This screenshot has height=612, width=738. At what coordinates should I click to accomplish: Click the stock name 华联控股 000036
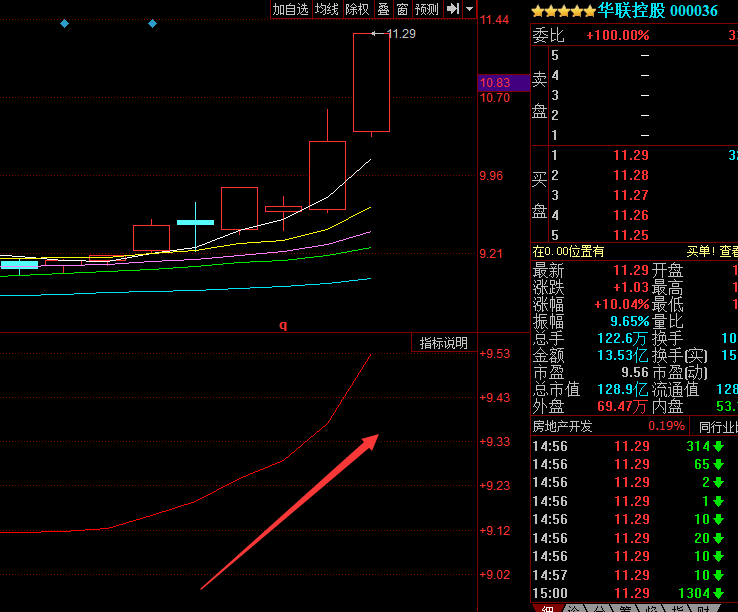point(657,11)
